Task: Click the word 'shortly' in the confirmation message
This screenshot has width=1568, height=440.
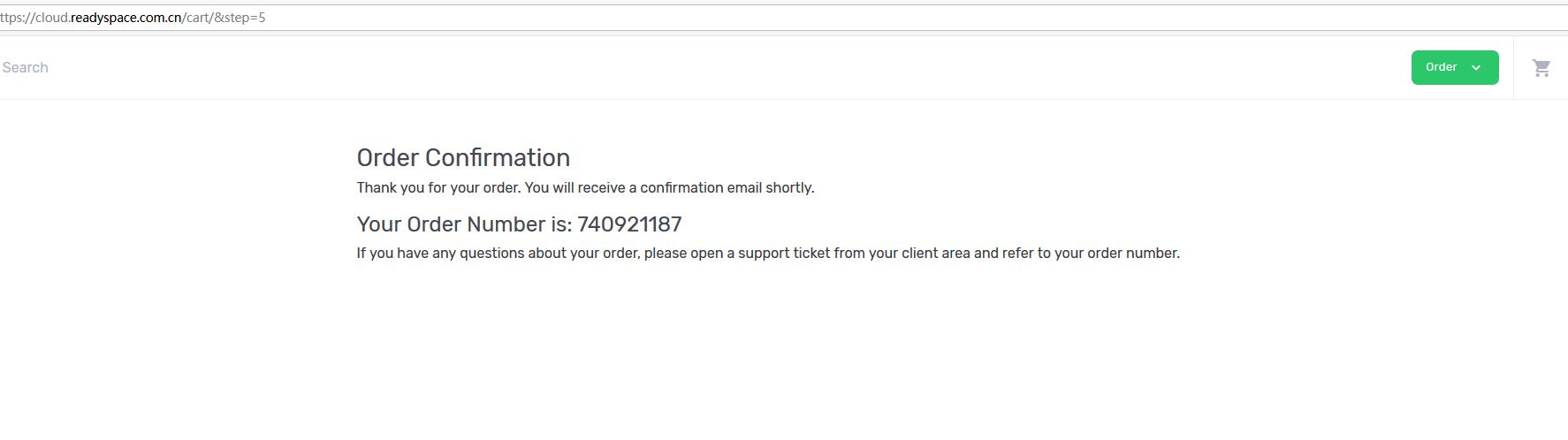Action: tap(788, 188)
